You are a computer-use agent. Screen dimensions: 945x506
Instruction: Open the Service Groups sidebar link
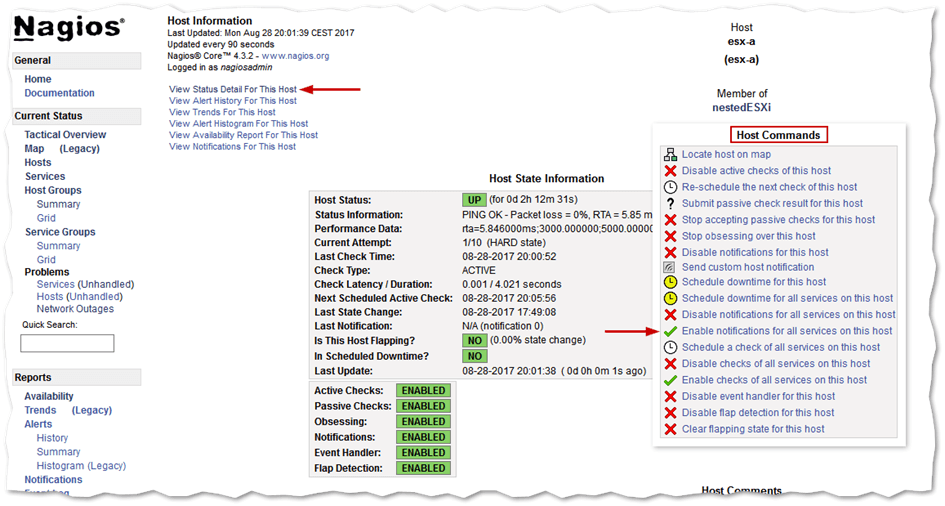[60, 231]
